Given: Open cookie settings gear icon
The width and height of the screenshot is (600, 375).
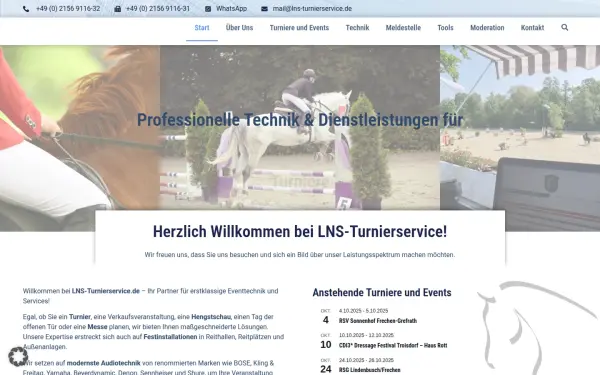Looking at the screenshot, I should [18, 357].
